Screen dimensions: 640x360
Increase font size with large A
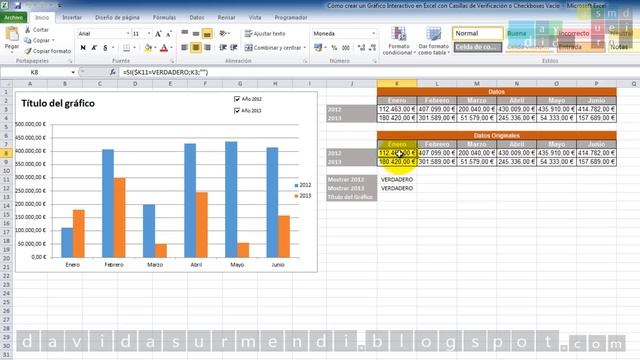tap(158, 34)
